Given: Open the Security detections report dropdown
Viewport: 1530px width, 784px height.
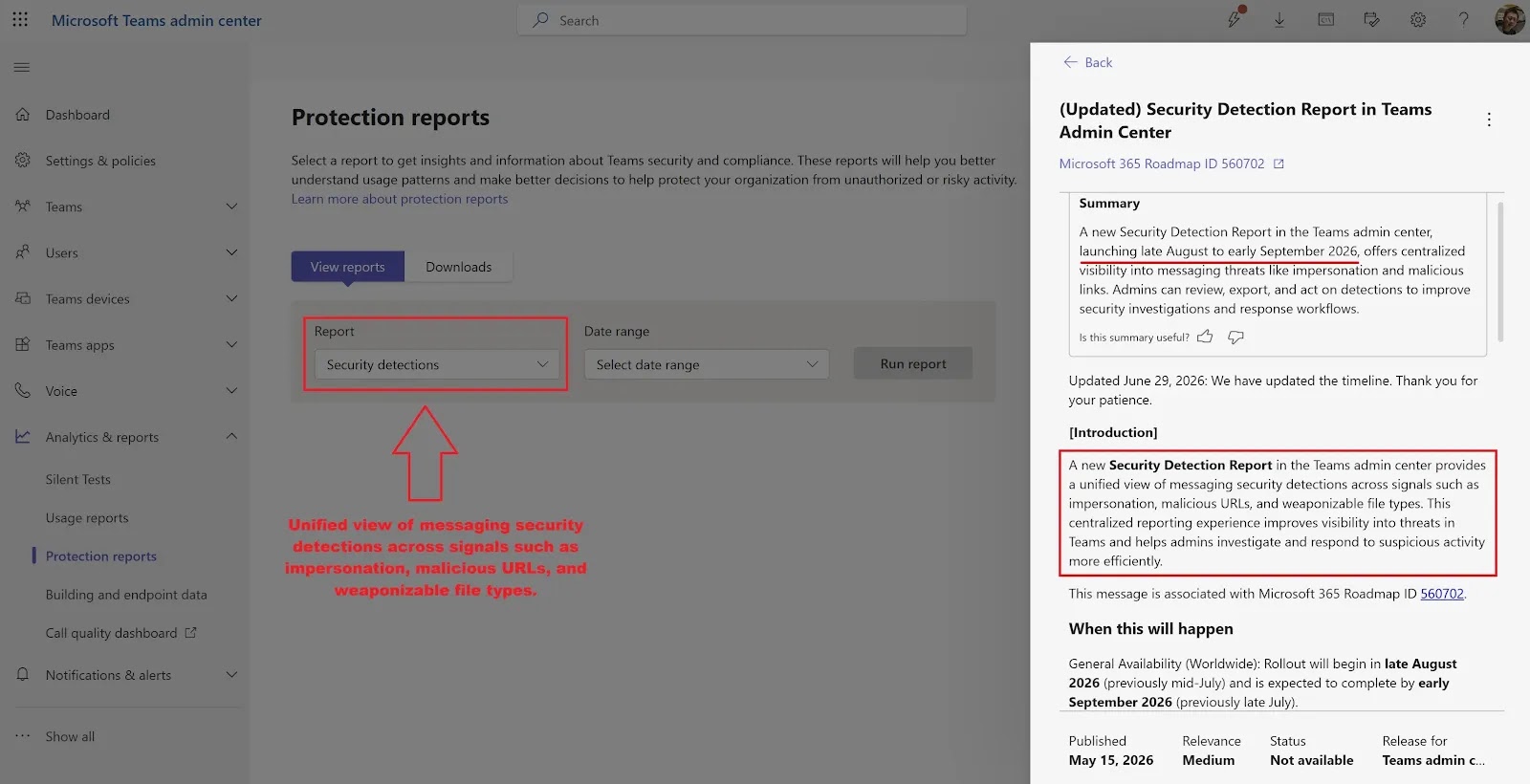Looking at the screenshot, I should tap(437, 364).
